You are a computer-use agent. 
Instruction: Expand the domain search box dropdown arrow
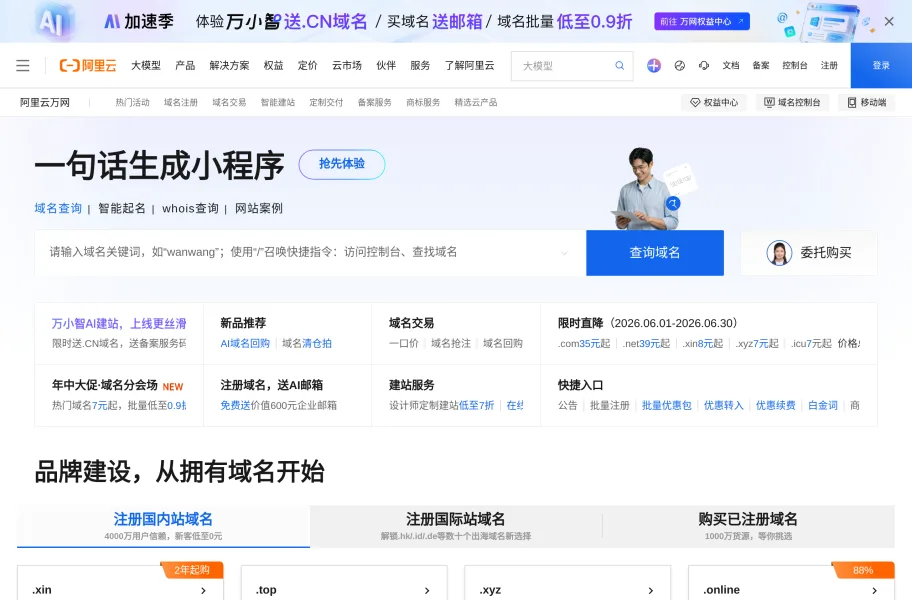pos(564,253)
